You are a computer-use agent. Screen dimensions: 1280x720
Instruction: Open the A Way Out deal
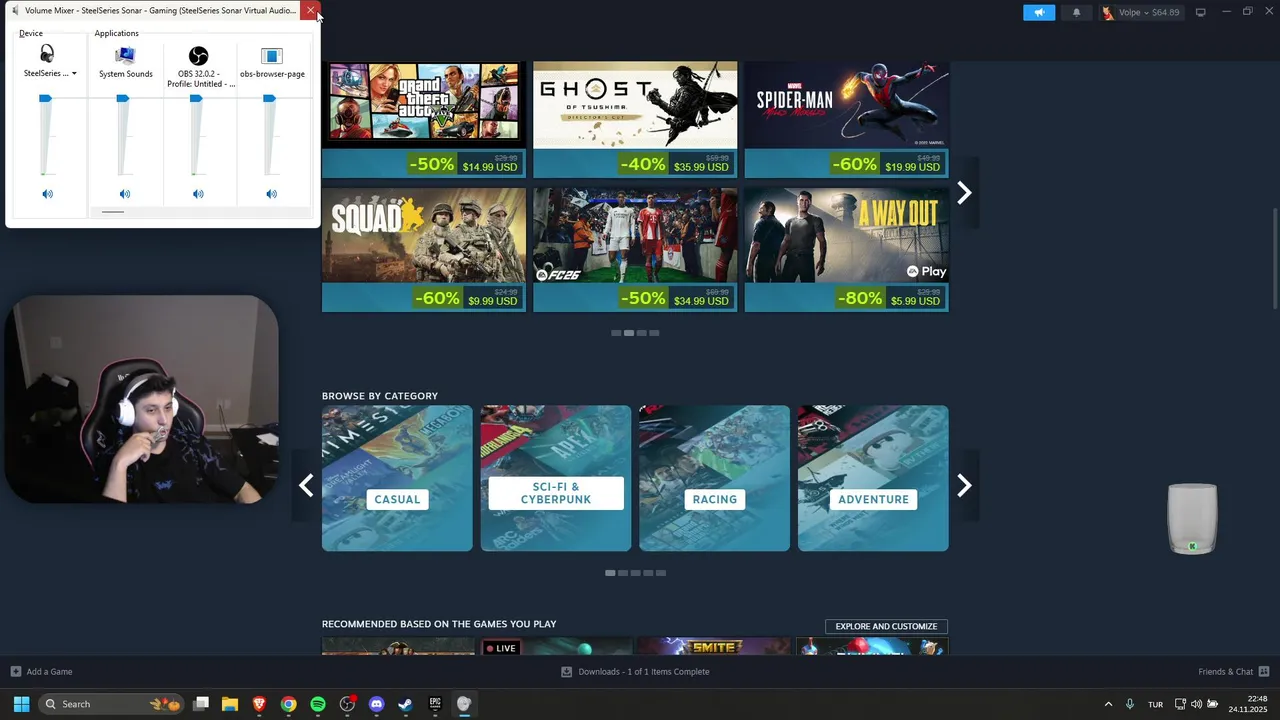(846, 250)
